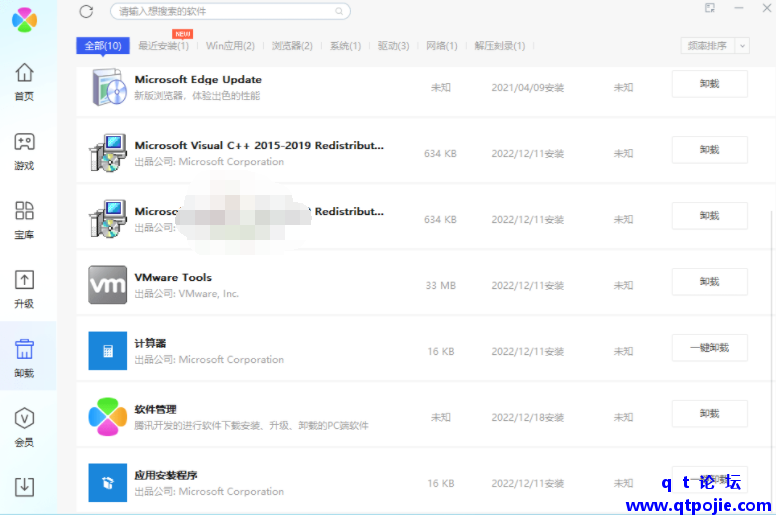Click the Microsoft Edge Update program icon
Screen dimensions: 776x520
click(108, 88)
